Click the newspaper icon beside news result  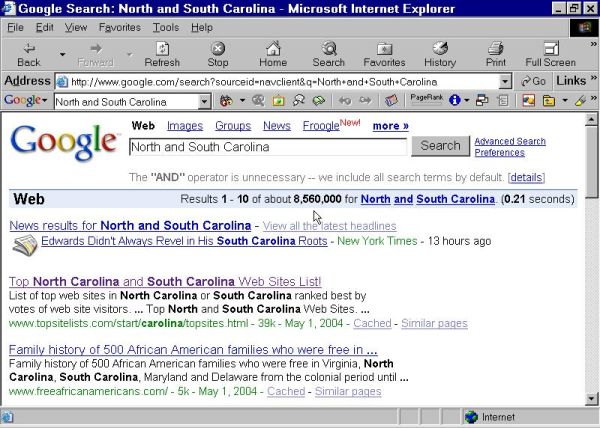click(25, 246)
